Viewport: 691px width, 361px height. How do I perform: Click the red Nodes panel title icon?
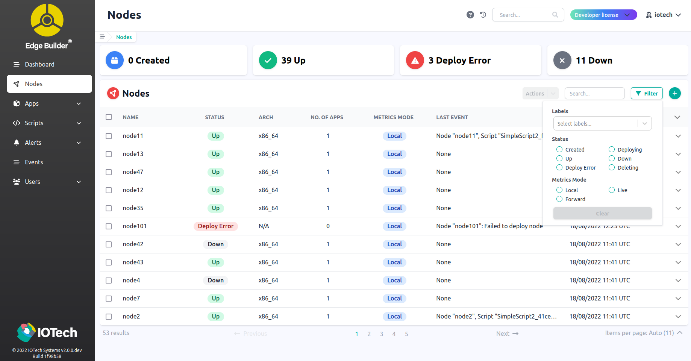tap(113, 93)
